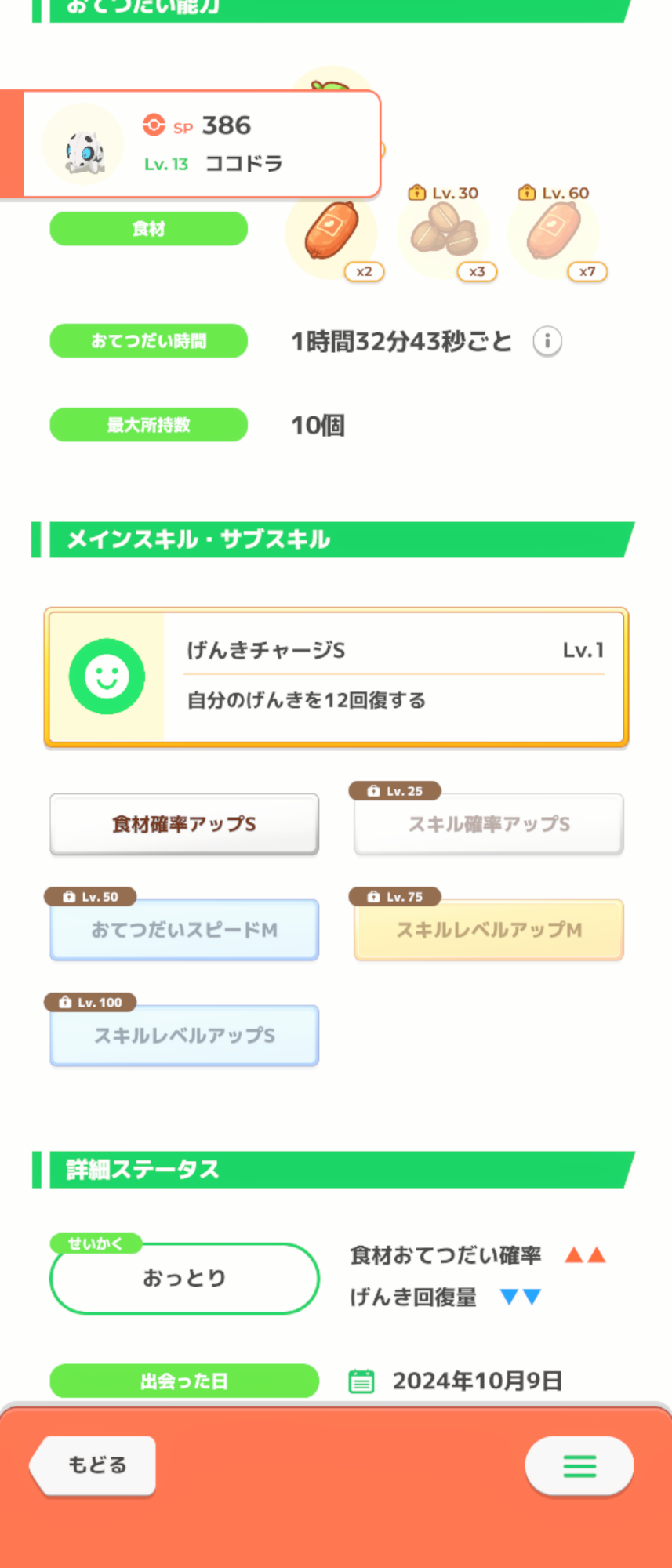This screenshot has height=1568, width=672.
Task: Tap the locked スキル確率アップS sub skill
Action: click(489, 824)
